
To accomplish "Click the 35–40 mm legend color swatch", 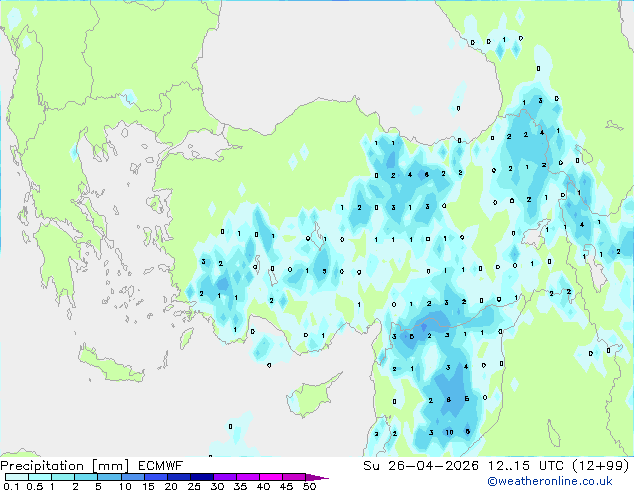I will [x=247, y=477].
